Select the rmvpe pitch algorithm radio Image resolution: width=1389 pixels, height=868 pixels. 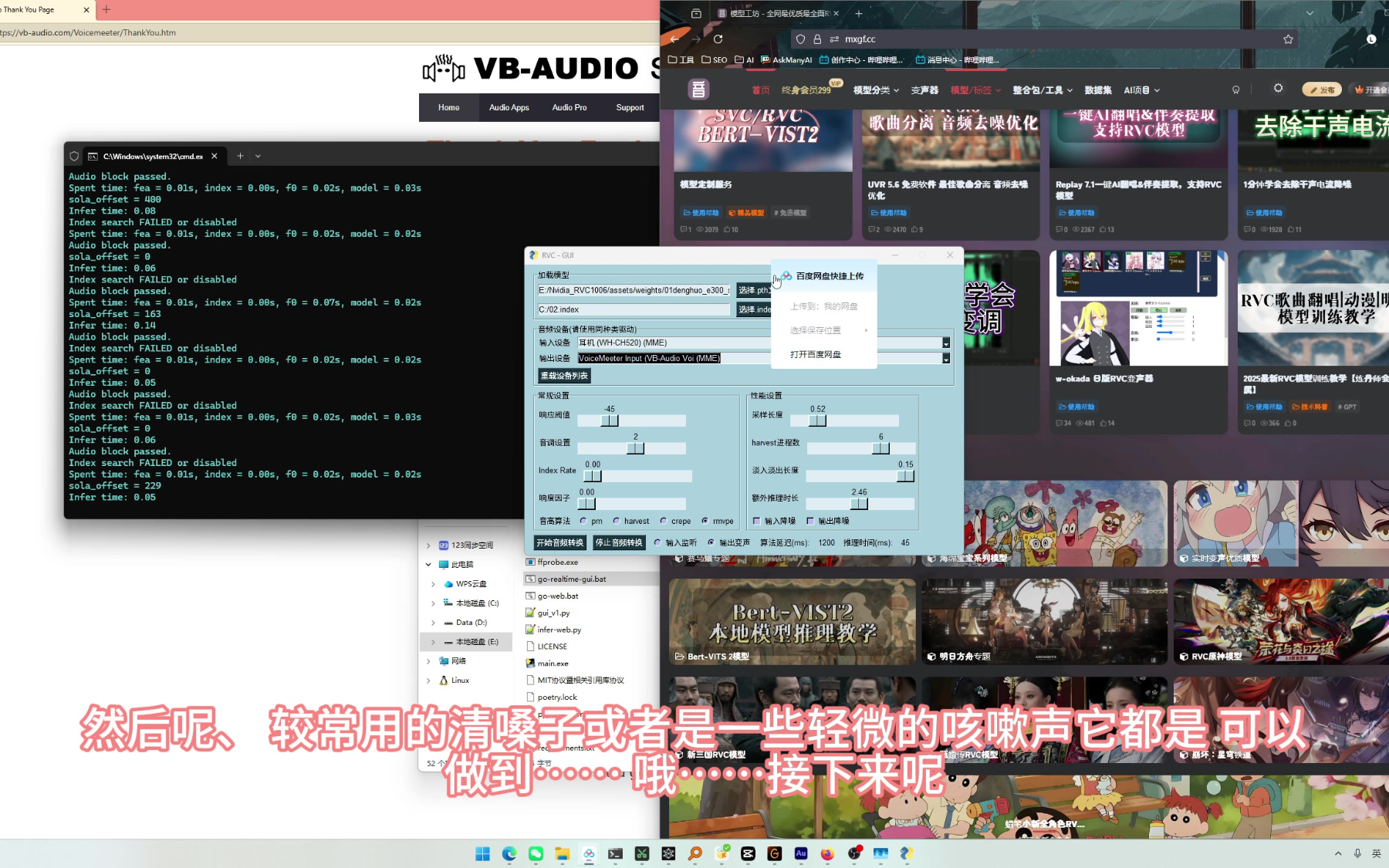click(x=705, y=521)
